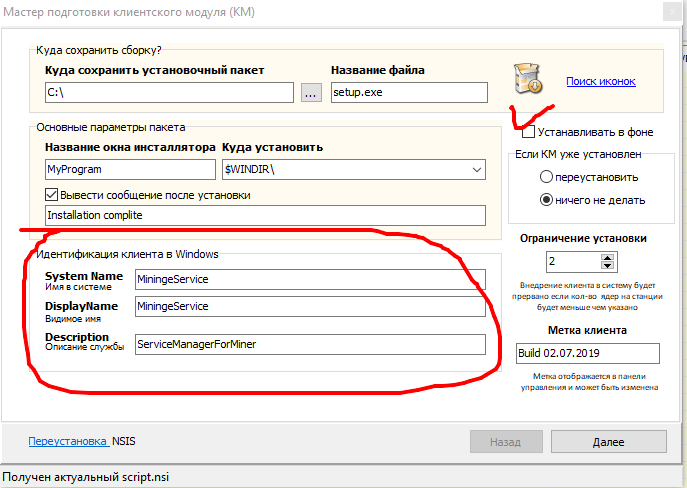Click status bar text Получен актуальный script.nsi
Image resolution: width=687 pixels, height=488 pixels.
click(x=86, y=477)
